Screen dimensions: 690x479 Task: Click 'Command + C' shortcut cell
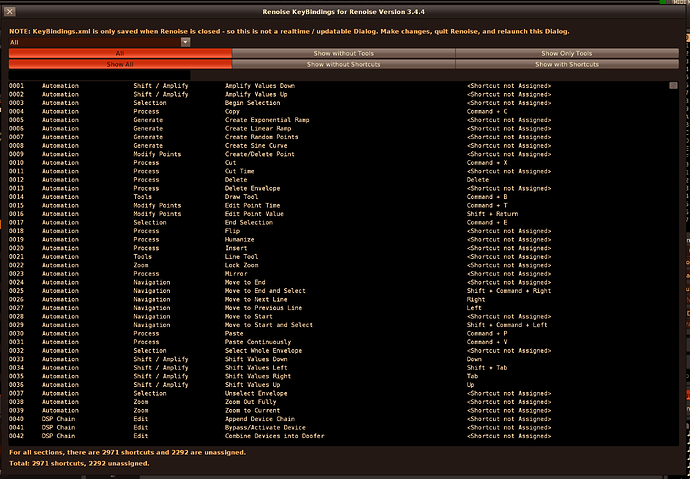(x=487, y=111)
